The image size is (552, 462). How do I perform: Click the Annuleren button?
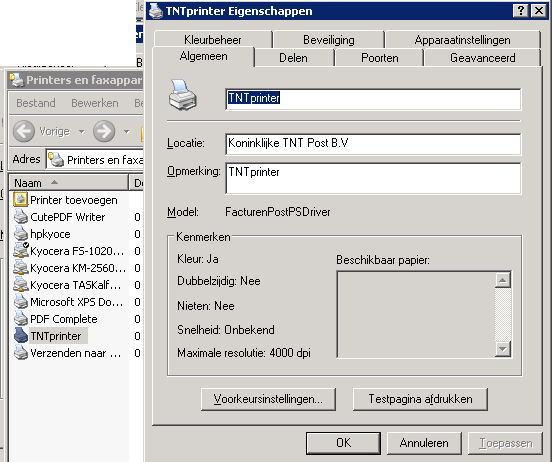[x=424, y=443]
